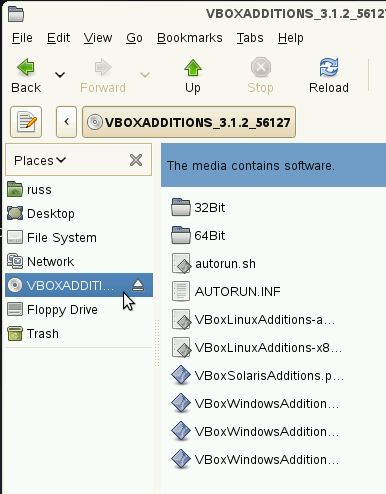Open the Edit menu
386x494 pixels.
(58, 38)
